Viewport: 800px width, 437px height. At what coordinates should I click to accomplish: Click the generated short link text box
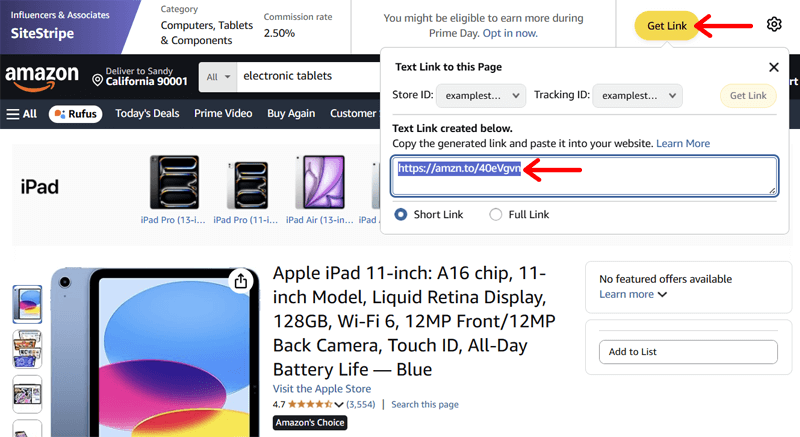(x=584, y=176)
